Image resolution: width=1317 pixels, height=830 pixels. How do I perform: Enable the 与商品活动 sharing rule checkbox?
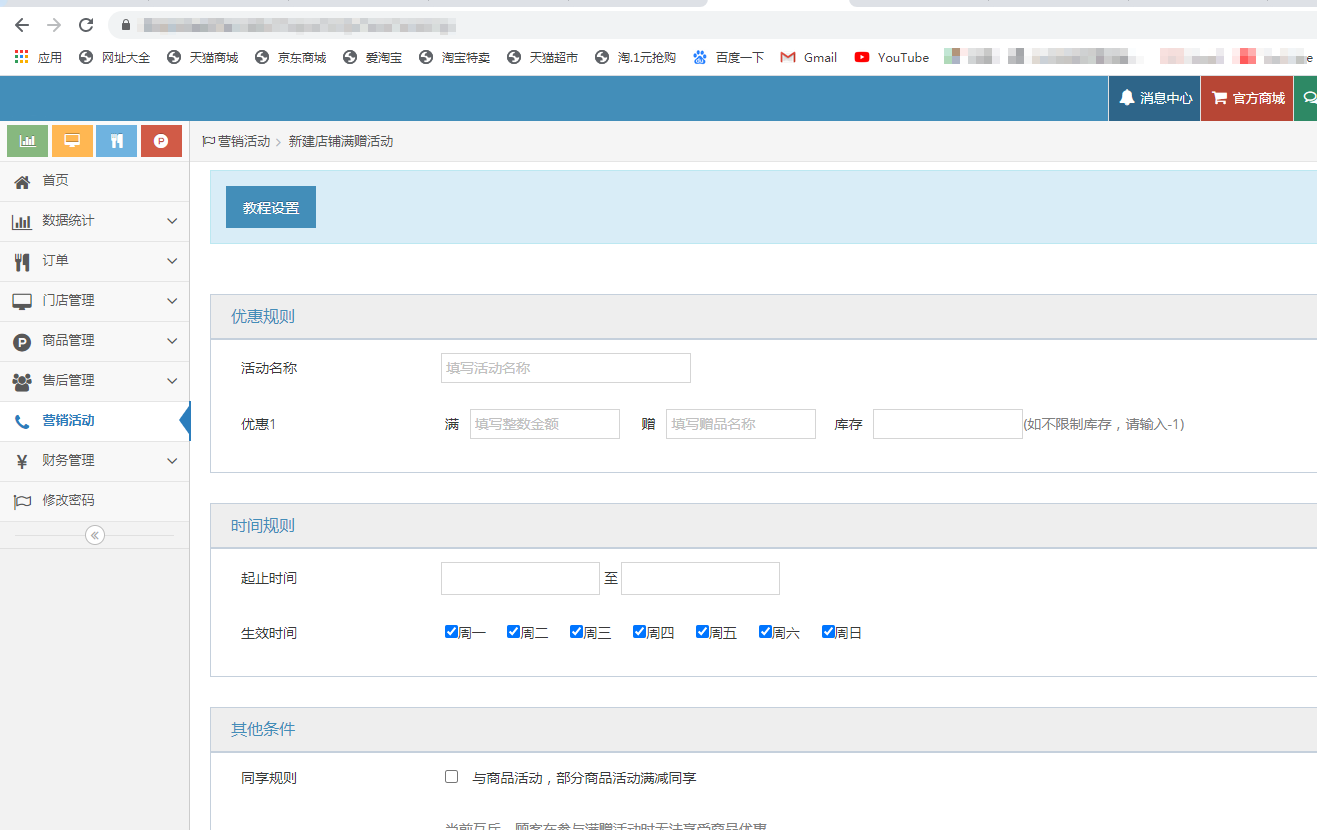(x=452, y=777)
